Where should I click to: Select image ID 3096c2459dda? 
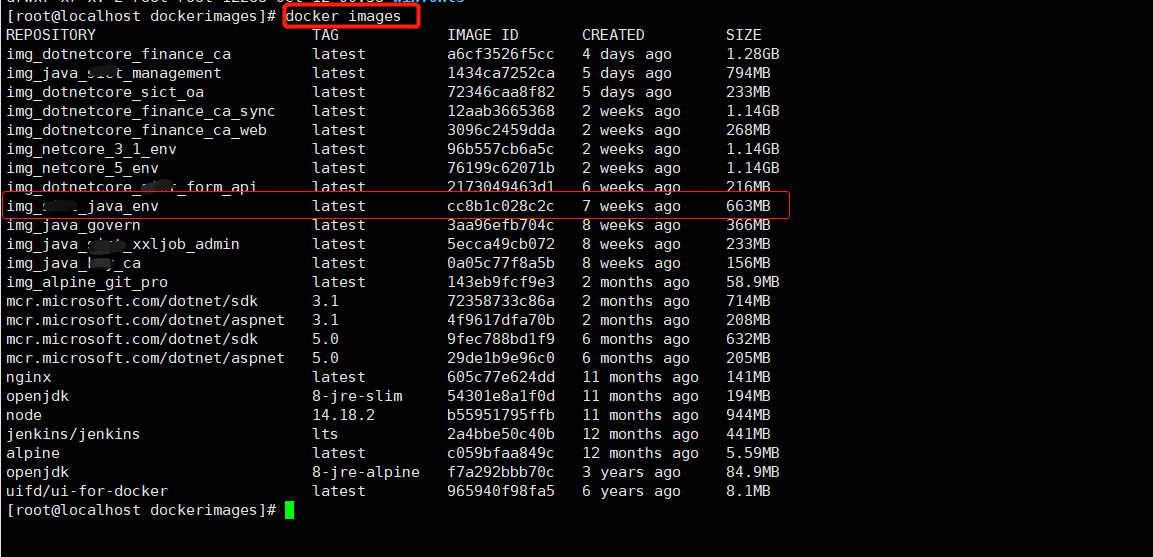coord(501,130)
